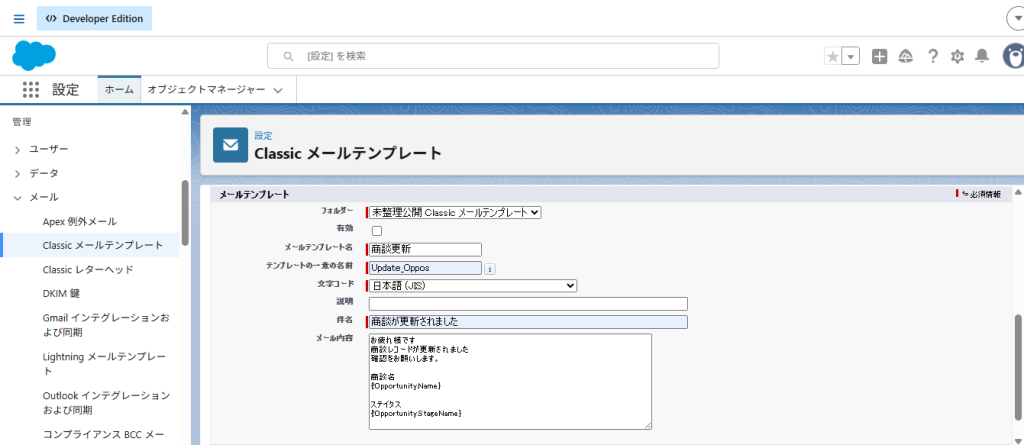Click the Setup search box
This screenshot has width=1024, height=445.
click(x=493, y=56)
